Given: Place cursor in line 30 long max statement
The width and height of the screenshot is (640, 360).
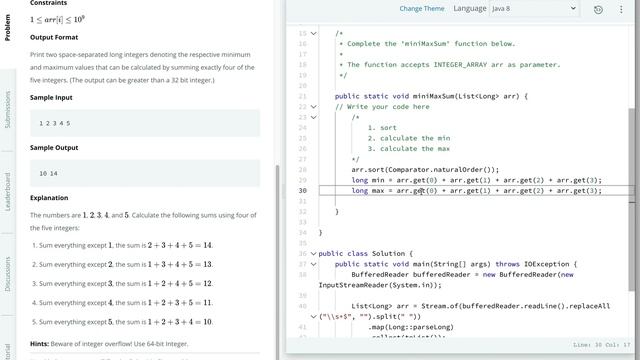Looking at the screenshot, I should pos(476,191).
